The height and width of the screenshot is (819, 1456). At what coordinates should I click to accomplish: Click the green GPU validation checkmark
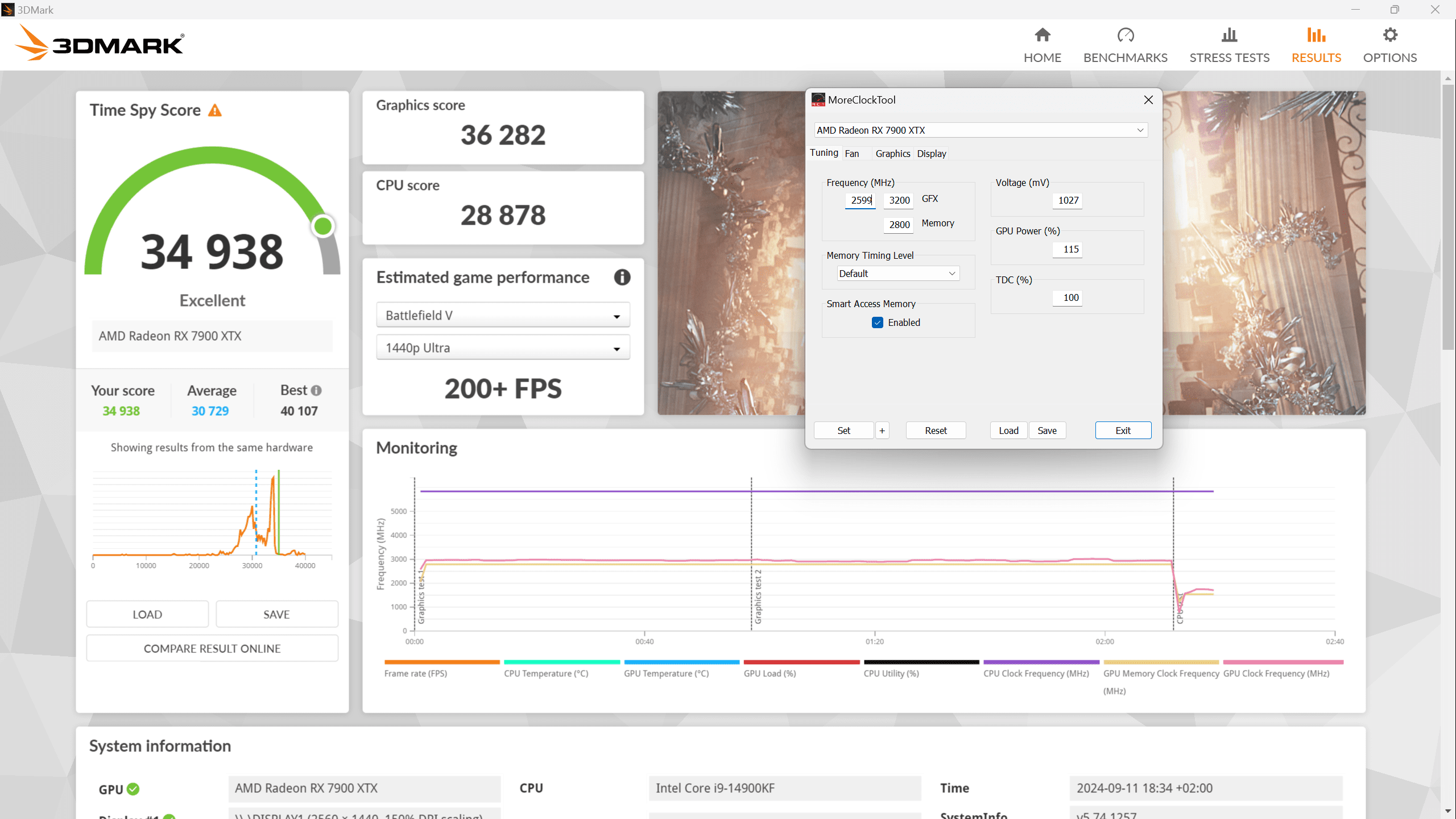coord(133,789)
